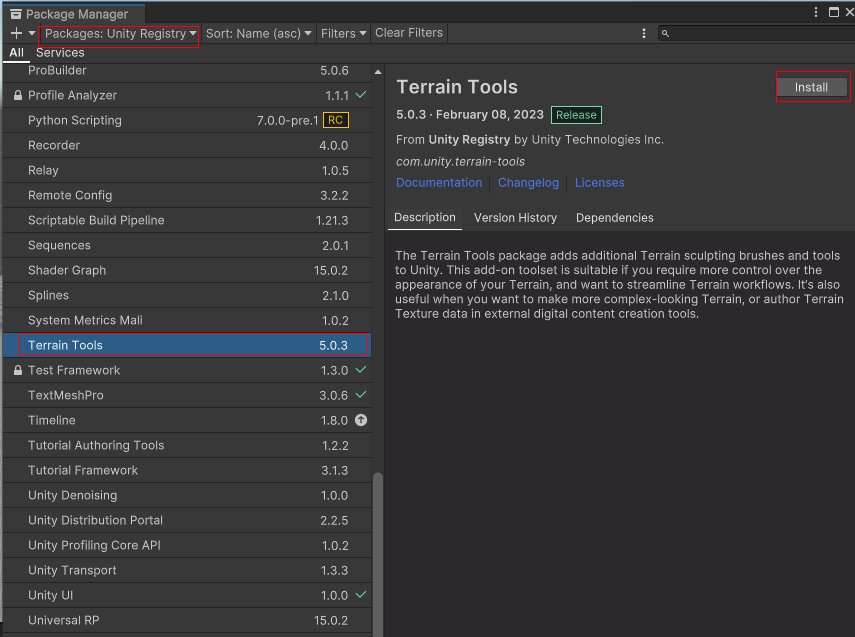
Task: Open the add package dropdown arrow
Action: click(32, 34)
